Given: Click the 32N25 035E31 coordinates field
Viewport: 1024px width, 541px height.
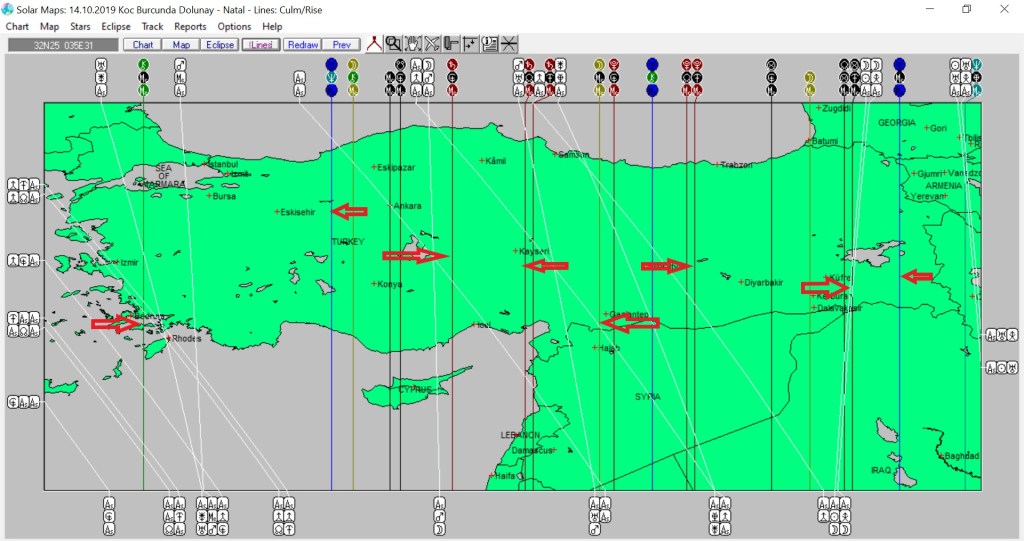Looking at the screenshot, I should [x=62, y=45].
